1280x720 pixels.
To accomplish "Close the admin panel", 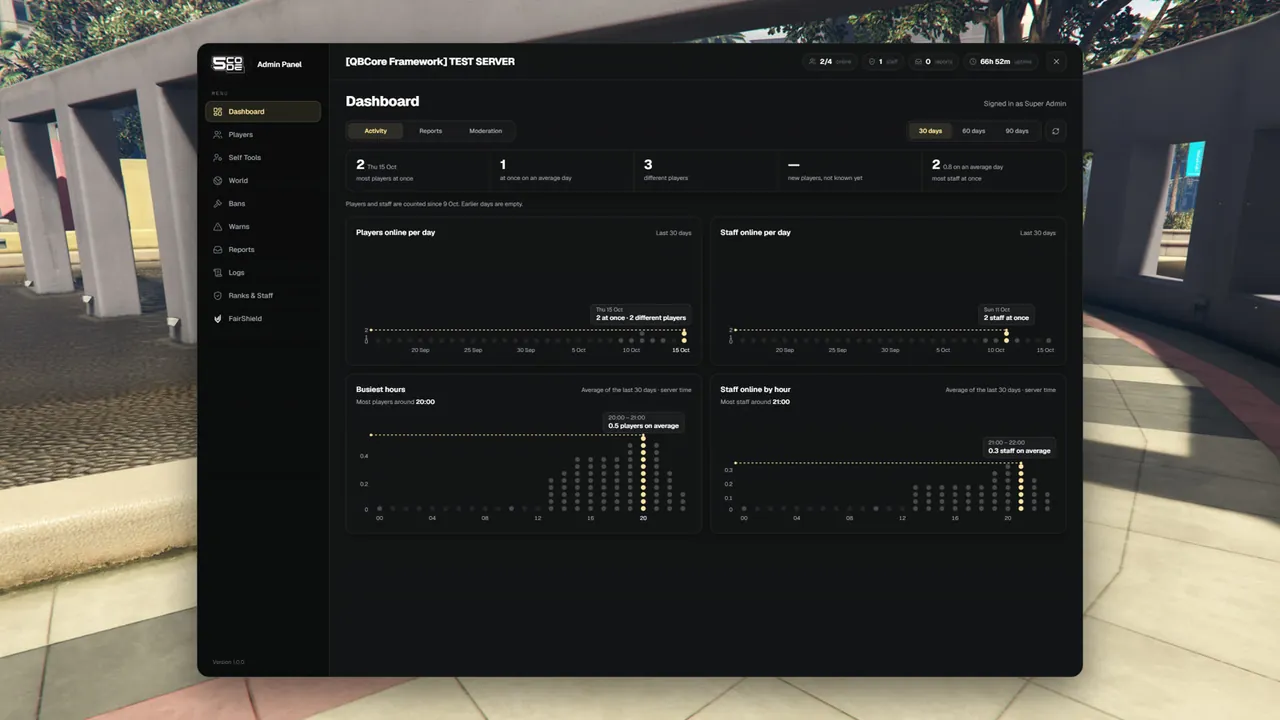I will pyautogui.click(x=1057, y=62).
